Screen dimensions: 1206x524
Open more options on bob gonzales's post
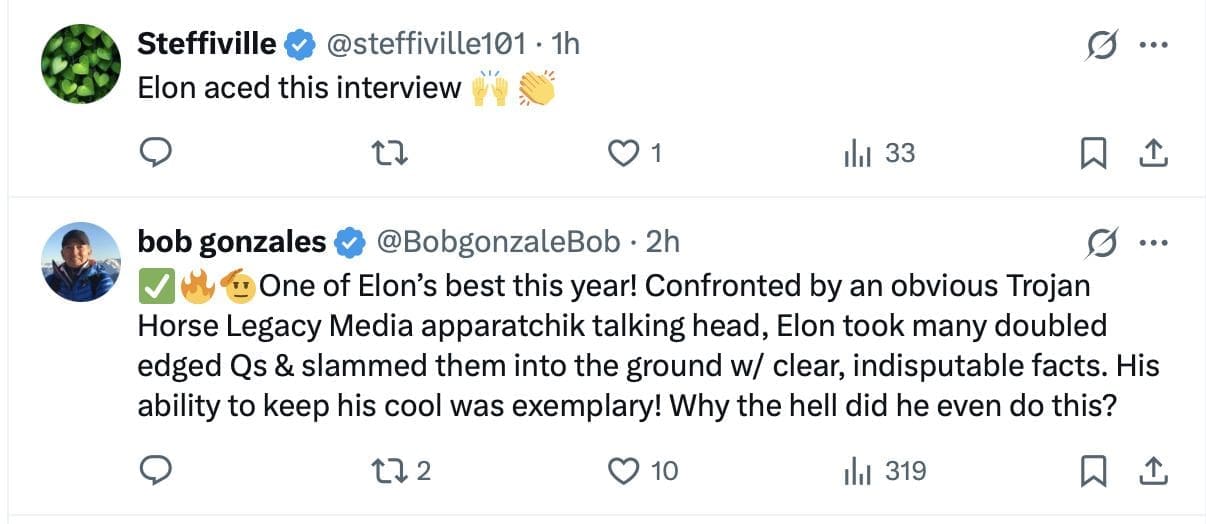coord(1153,243)
